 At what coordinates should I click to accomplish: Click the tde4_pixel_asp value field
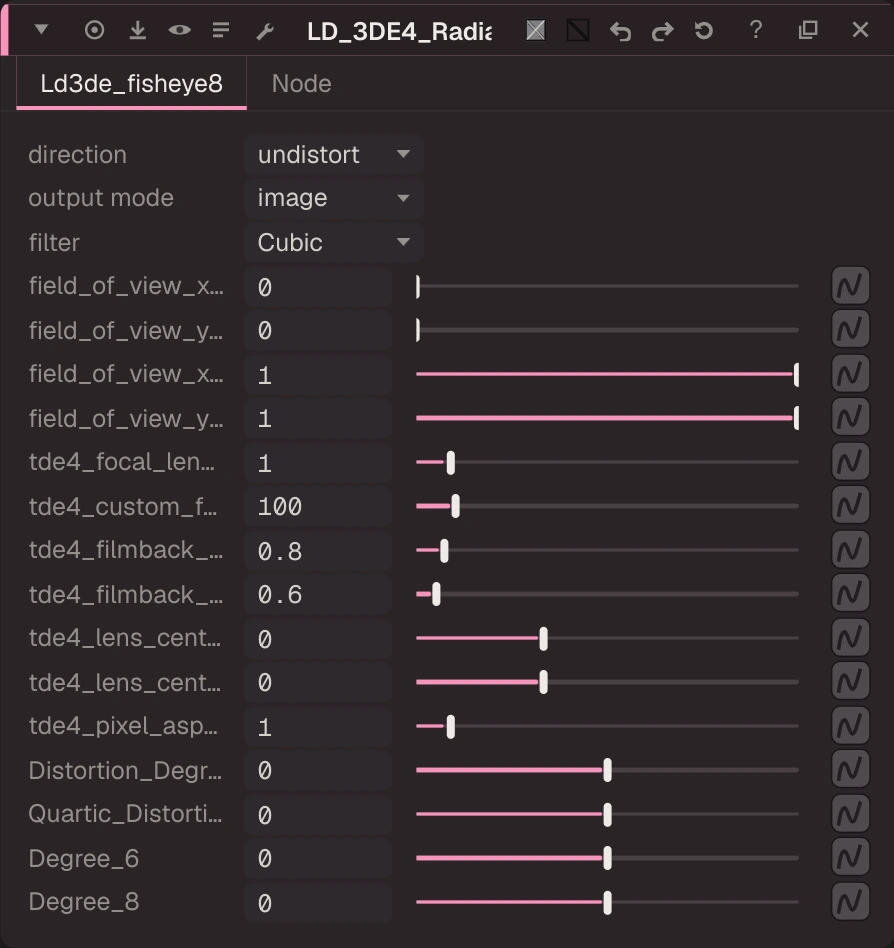point(319,727)
